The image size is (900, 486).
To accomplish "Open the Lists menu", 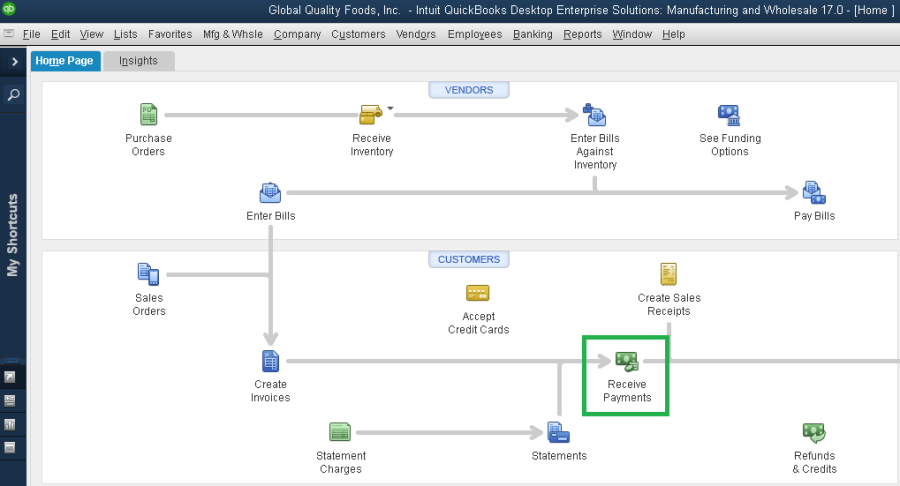I will pos(125,34).
